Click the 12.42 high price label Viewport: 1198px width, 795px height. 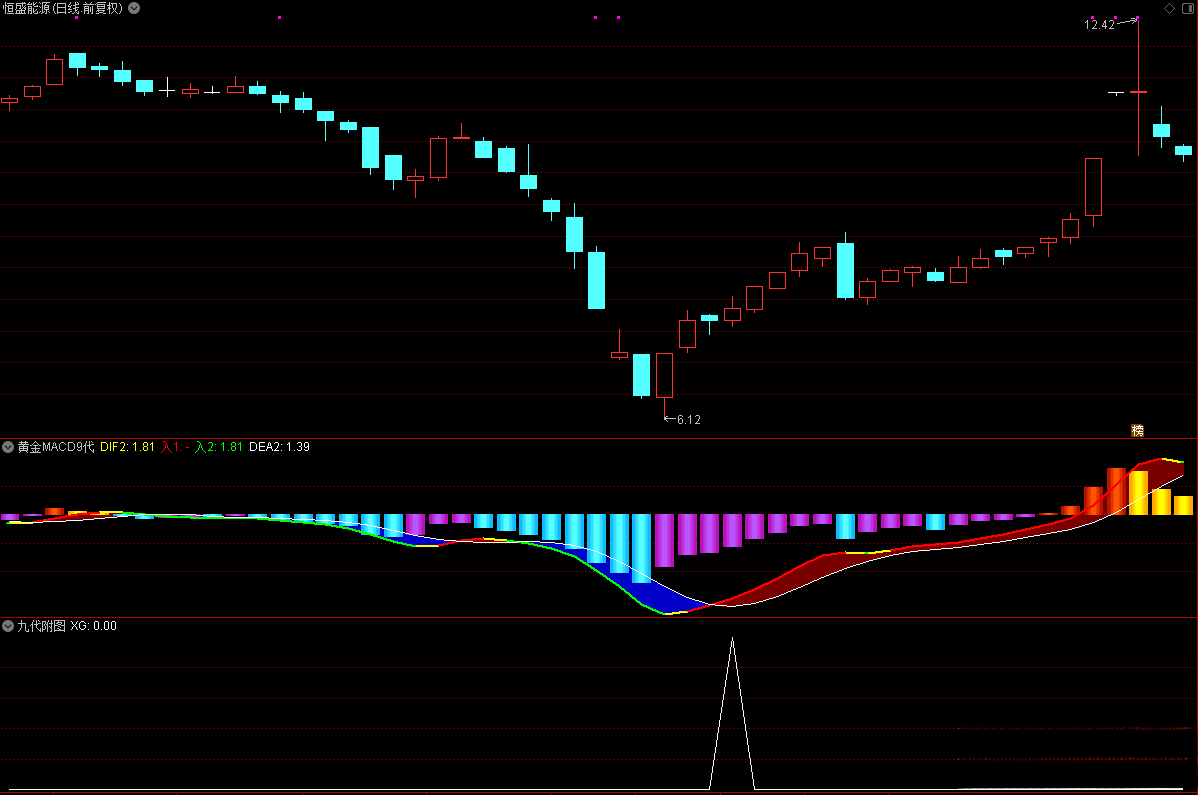1099,25
